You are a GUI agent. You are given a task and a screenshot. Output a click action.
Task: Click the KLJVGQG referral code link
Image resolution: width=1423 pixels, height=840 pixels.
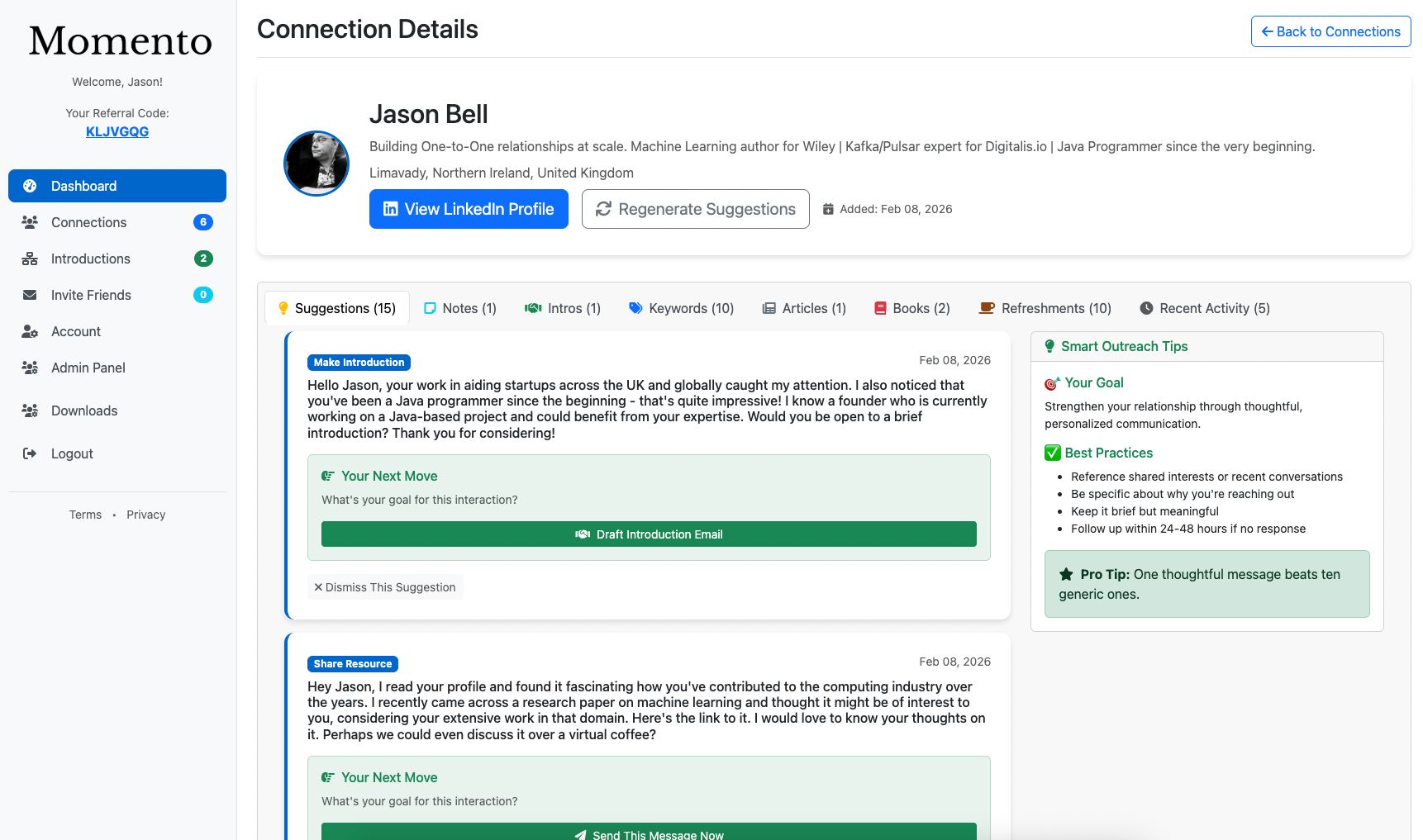[117, 132]
